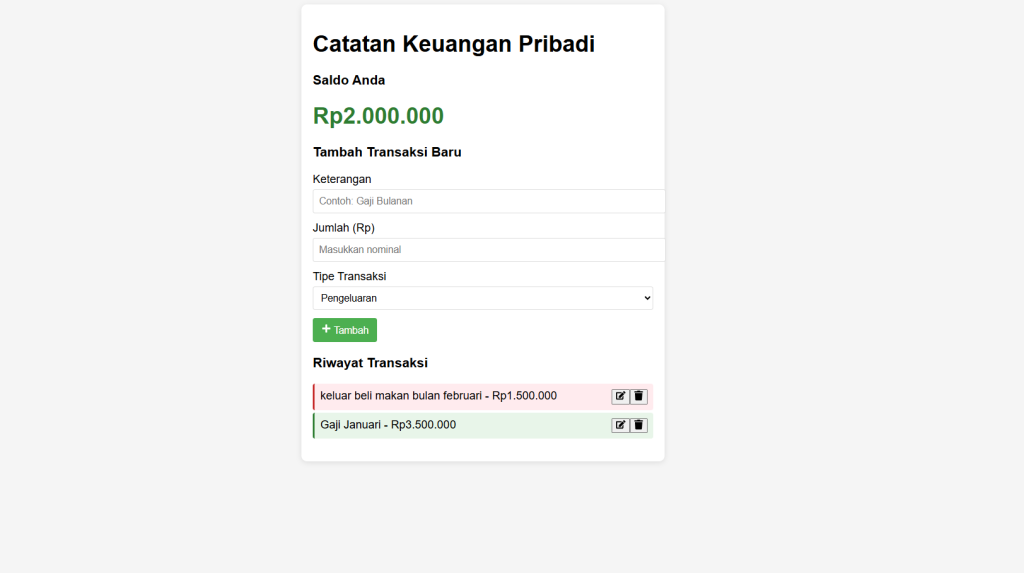Click the chevron arrow of Tipe Transaksi select
Screen dimensions: 1024x573
[x=647, y=298]
